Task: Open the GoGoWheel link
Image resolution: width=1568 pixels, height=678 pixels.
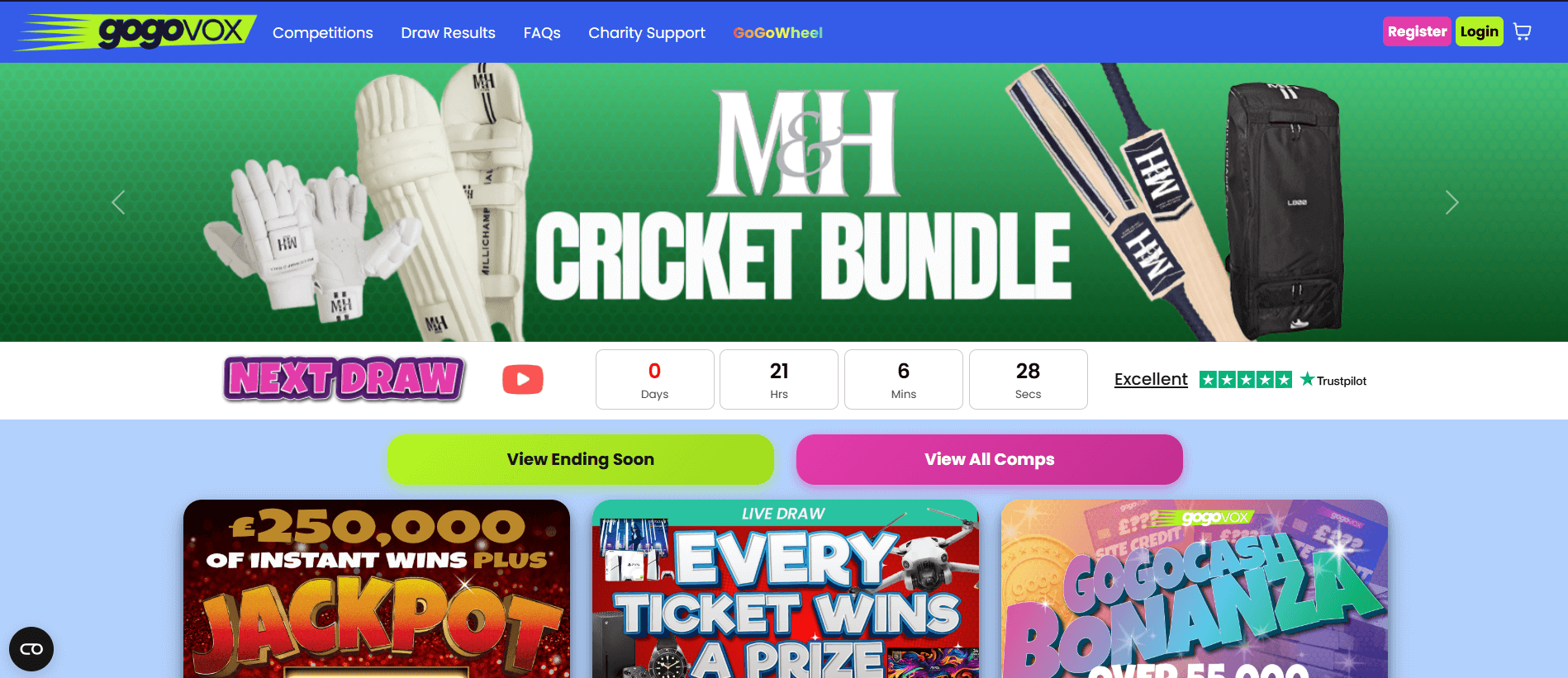Action: [x=777, y=33]
